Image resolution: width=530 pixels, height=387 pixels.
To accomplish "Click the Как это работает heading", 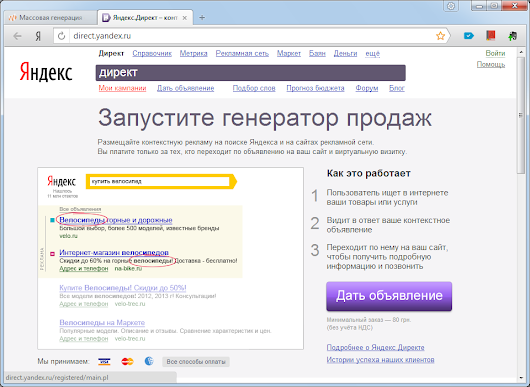I will 369,173.
